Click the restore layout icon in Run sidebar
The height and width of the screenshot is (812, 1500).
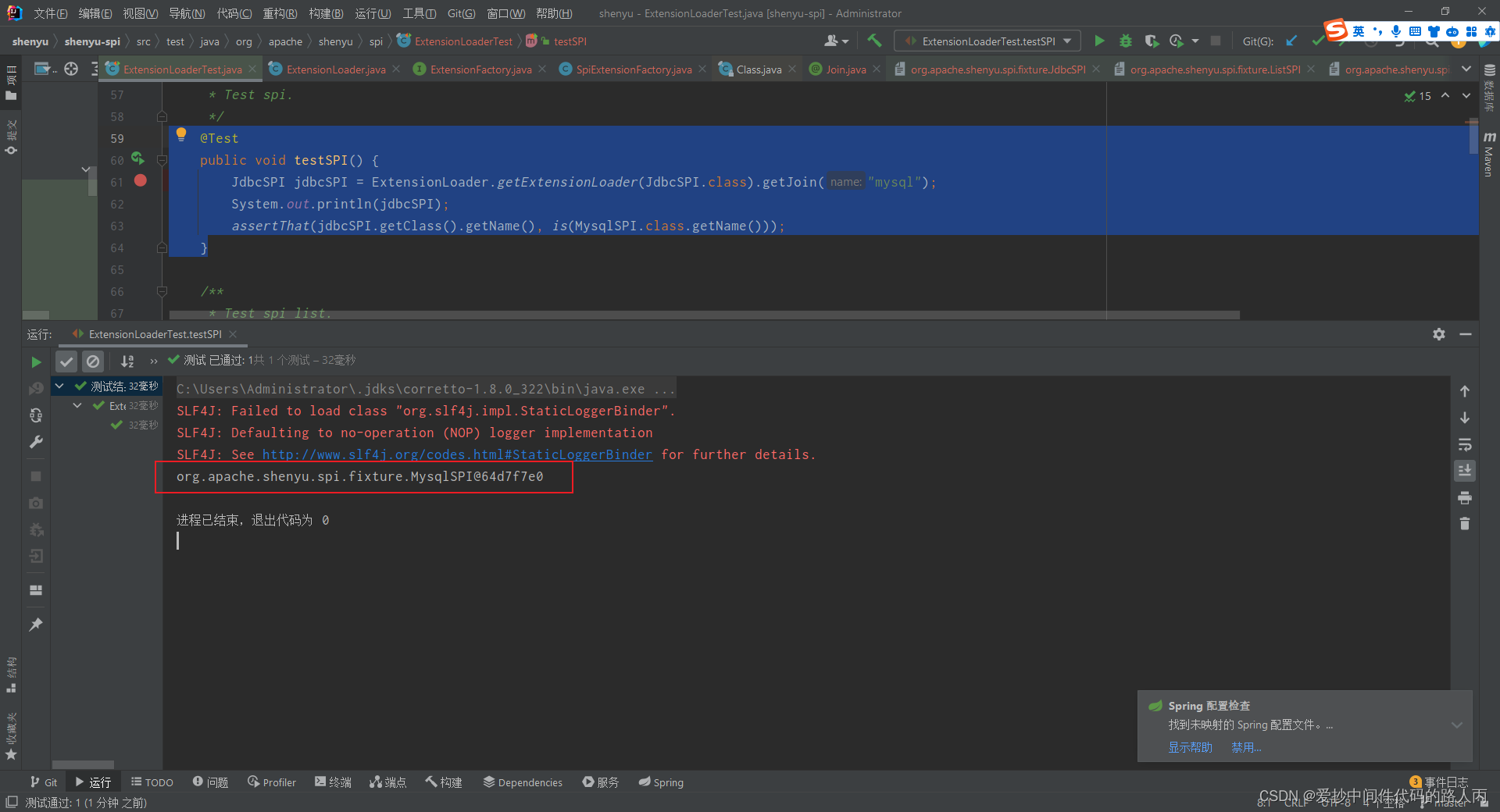click(36, 590)
